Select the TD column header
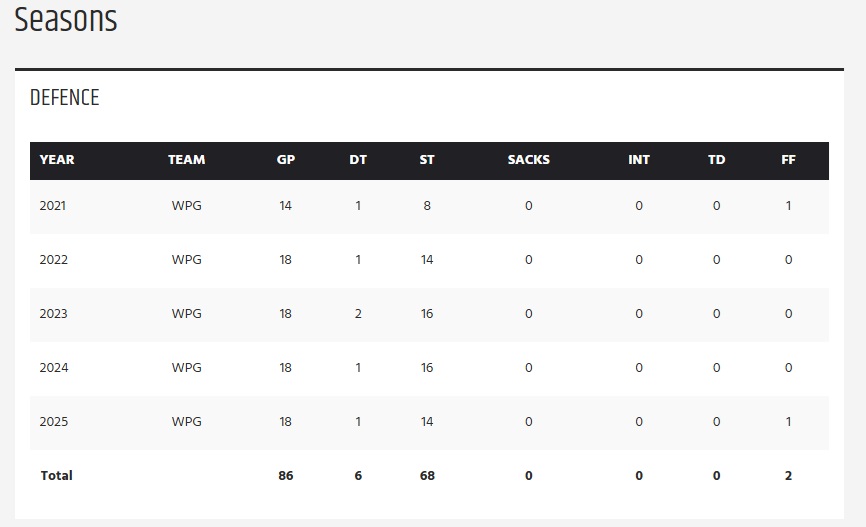Image resolution: width=866 pixels, height=527 pixels. tap(716, 160)
